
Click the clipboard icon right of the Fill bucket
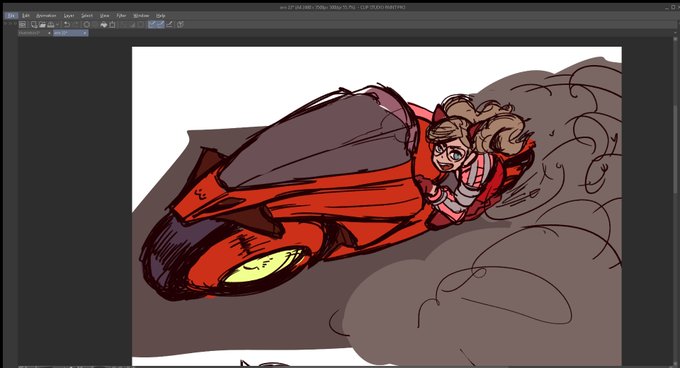pos(112,25)
